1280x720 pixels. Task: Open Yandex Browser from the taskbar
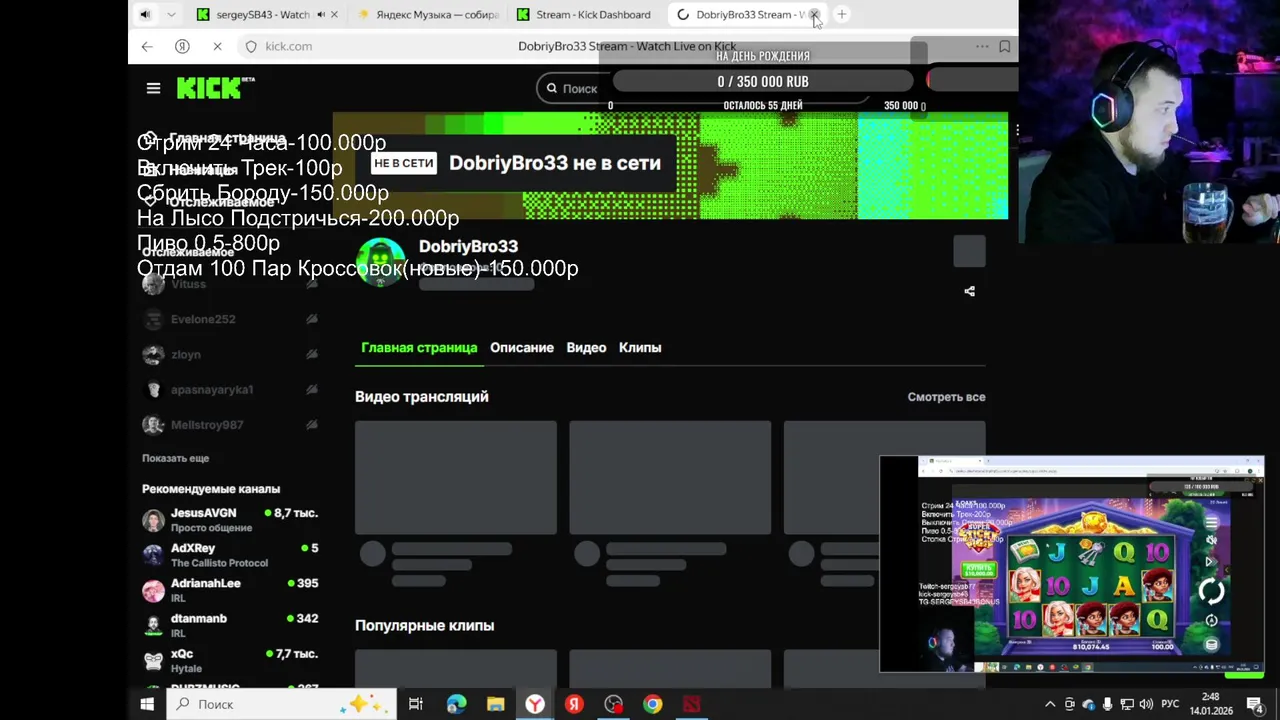click(535, 704)
